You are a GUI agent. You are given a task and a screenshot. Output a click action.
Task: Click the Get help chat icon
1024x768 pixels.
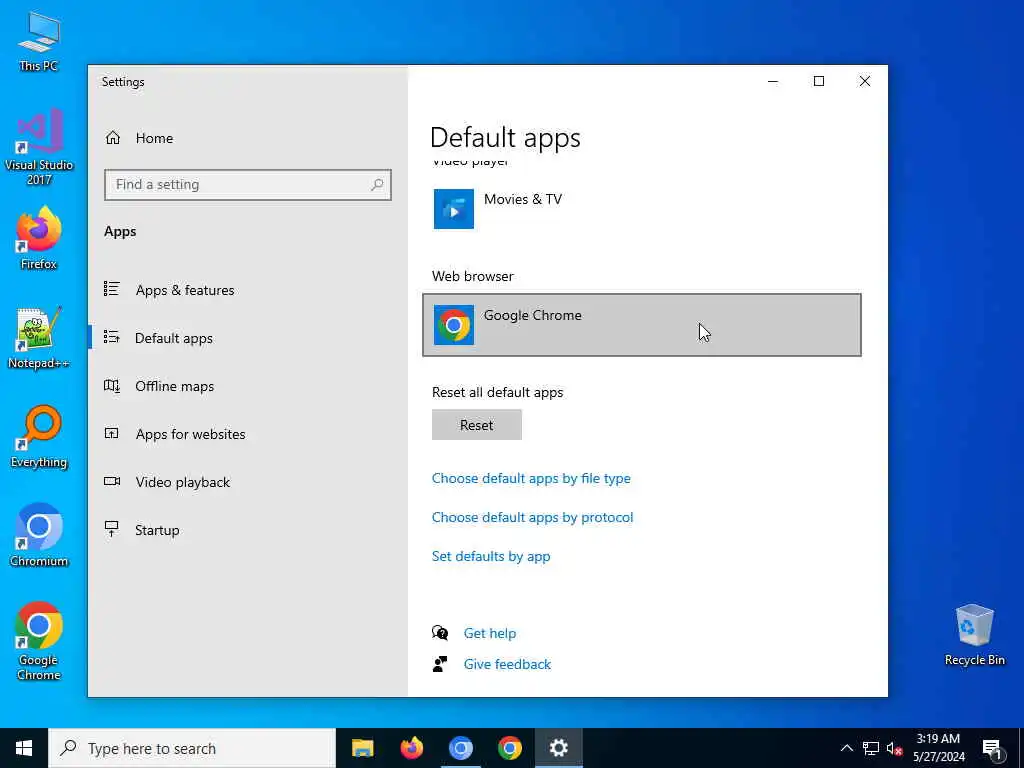tap(440, 633)
